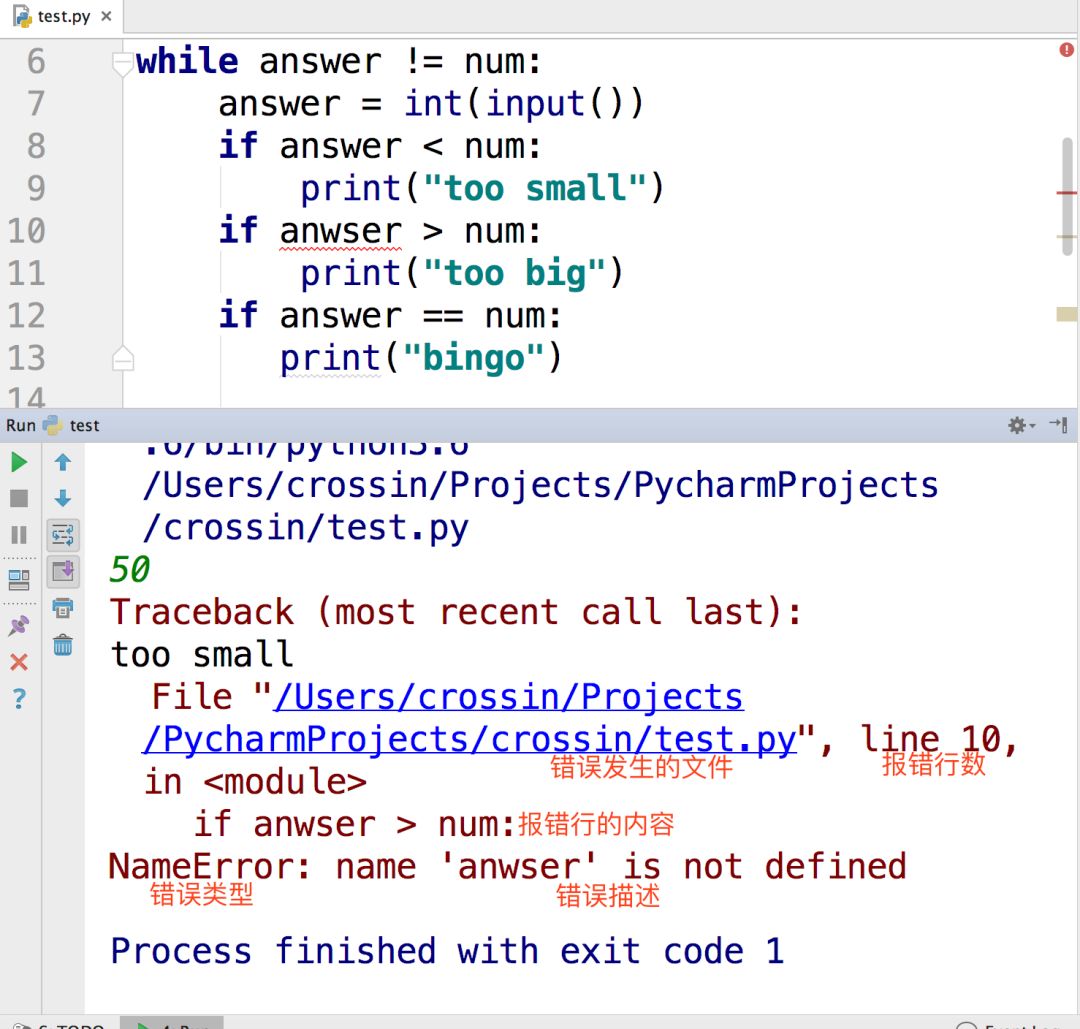
Task: Pin the Run tab
Action: coord(19,625)
